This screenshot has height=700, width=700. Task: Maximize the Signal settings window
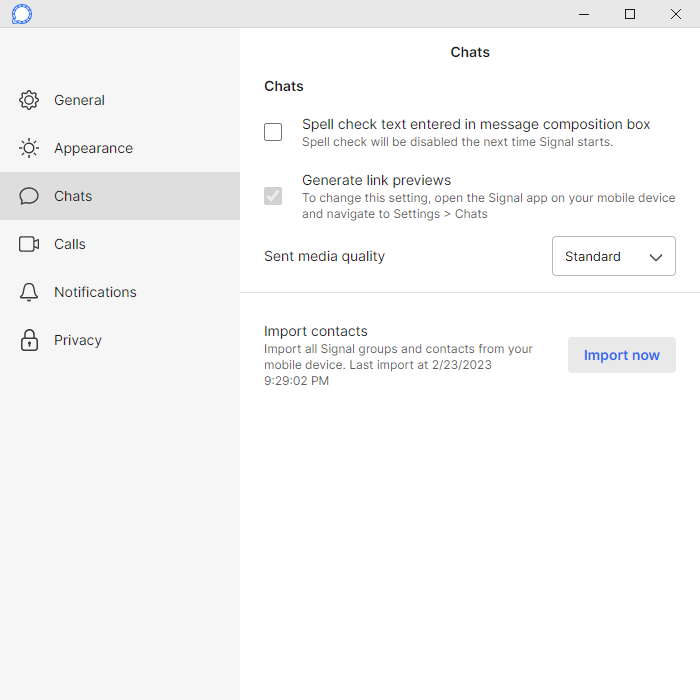(x=629, y=14)
